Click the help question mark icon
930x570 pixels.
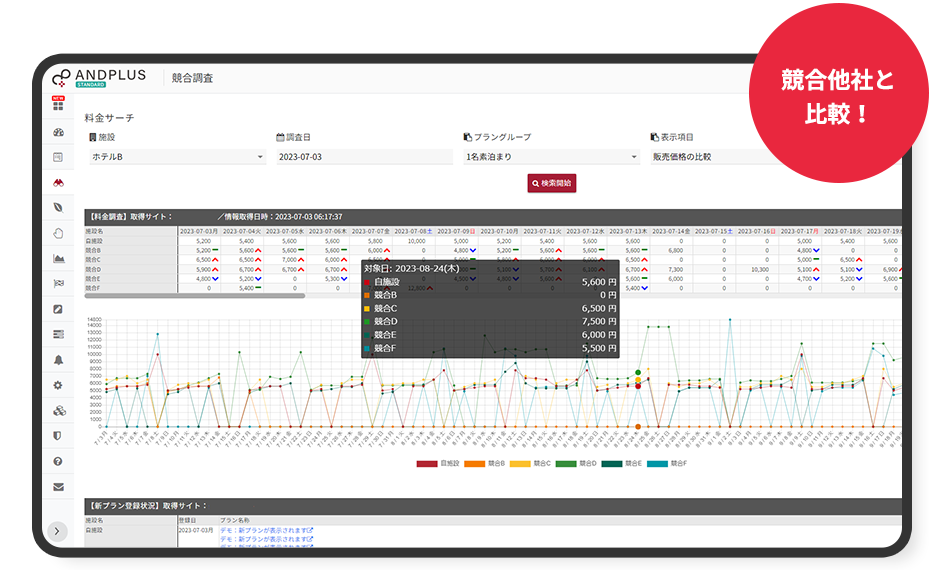pos(58,461)
